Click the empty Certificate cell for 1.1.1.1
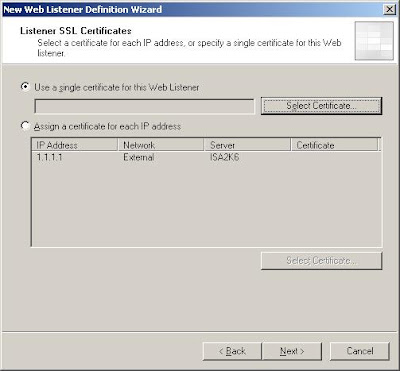Screen dimensions: 400x371 tap(335, 157)
